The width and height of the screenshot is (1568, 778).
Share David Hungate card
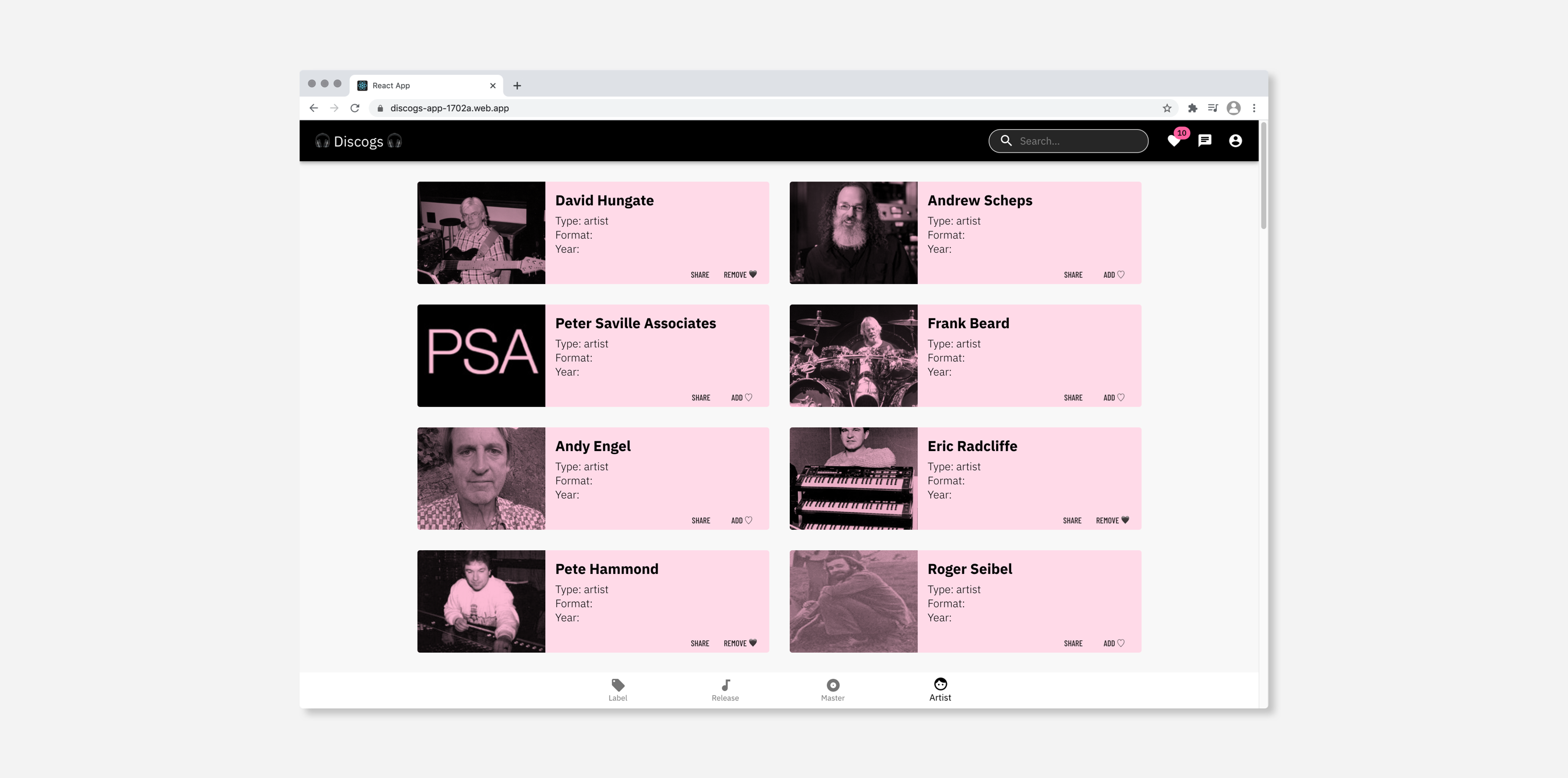(x=699, y=275)
